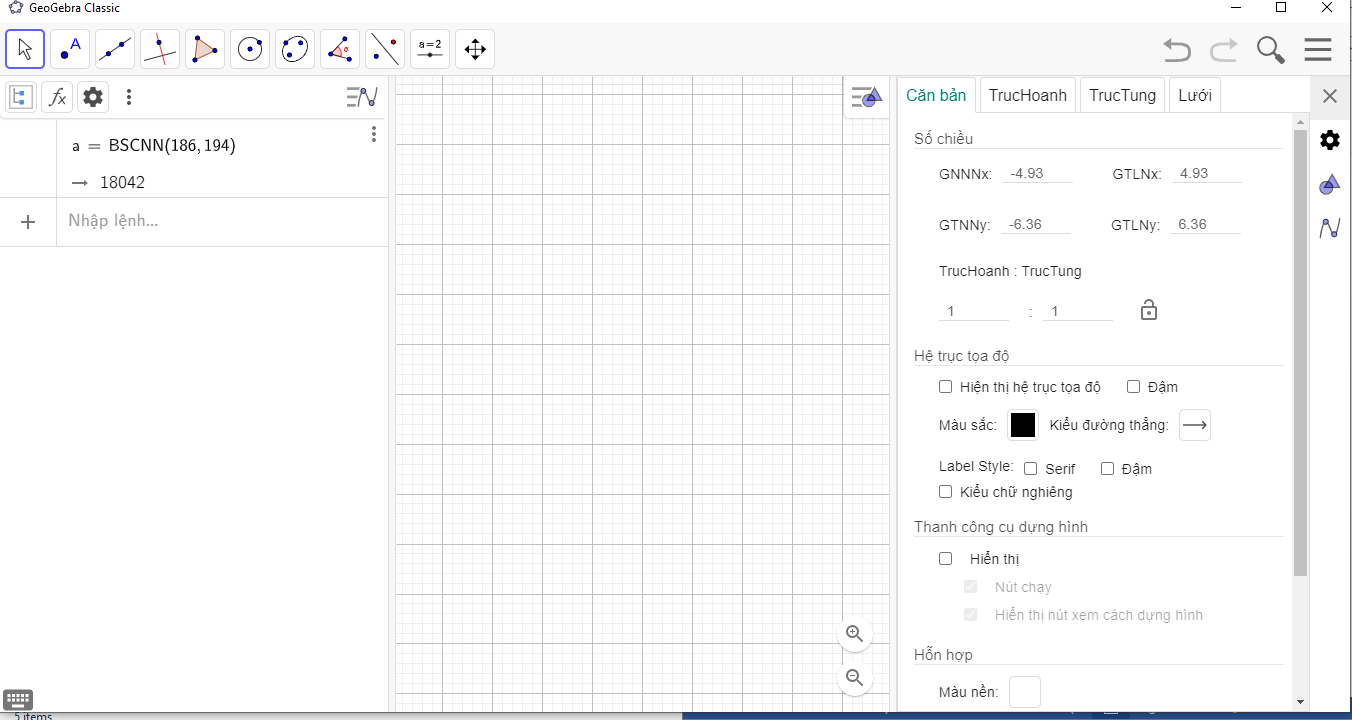Click the Undo arrow icon

pyautogui.click(x=1177, y=50)
